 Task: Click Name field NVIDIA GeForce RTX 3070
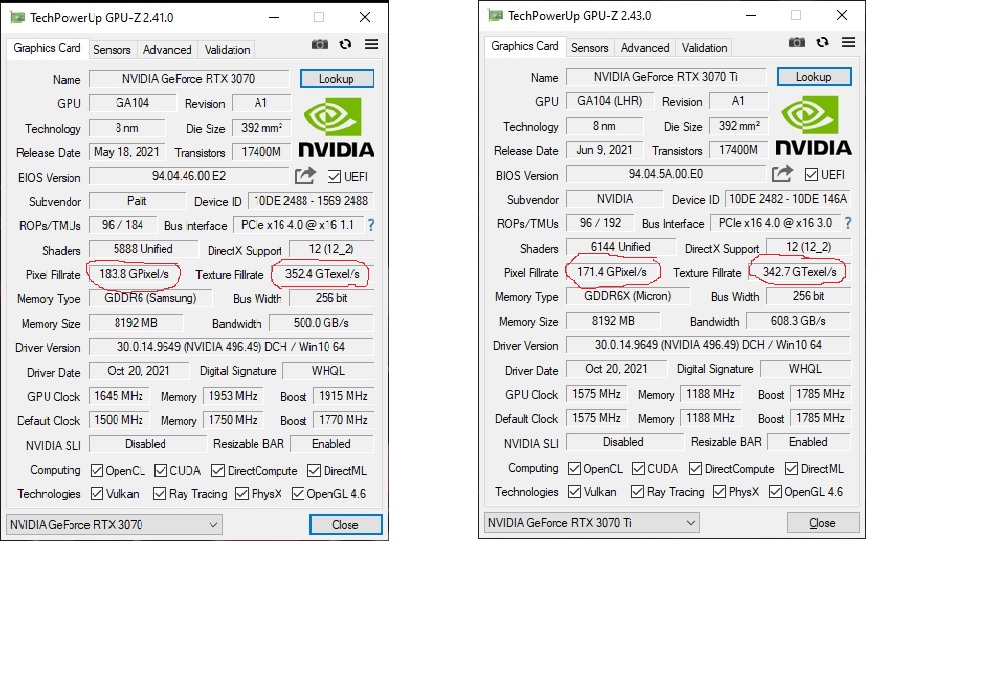coord(189,78)
